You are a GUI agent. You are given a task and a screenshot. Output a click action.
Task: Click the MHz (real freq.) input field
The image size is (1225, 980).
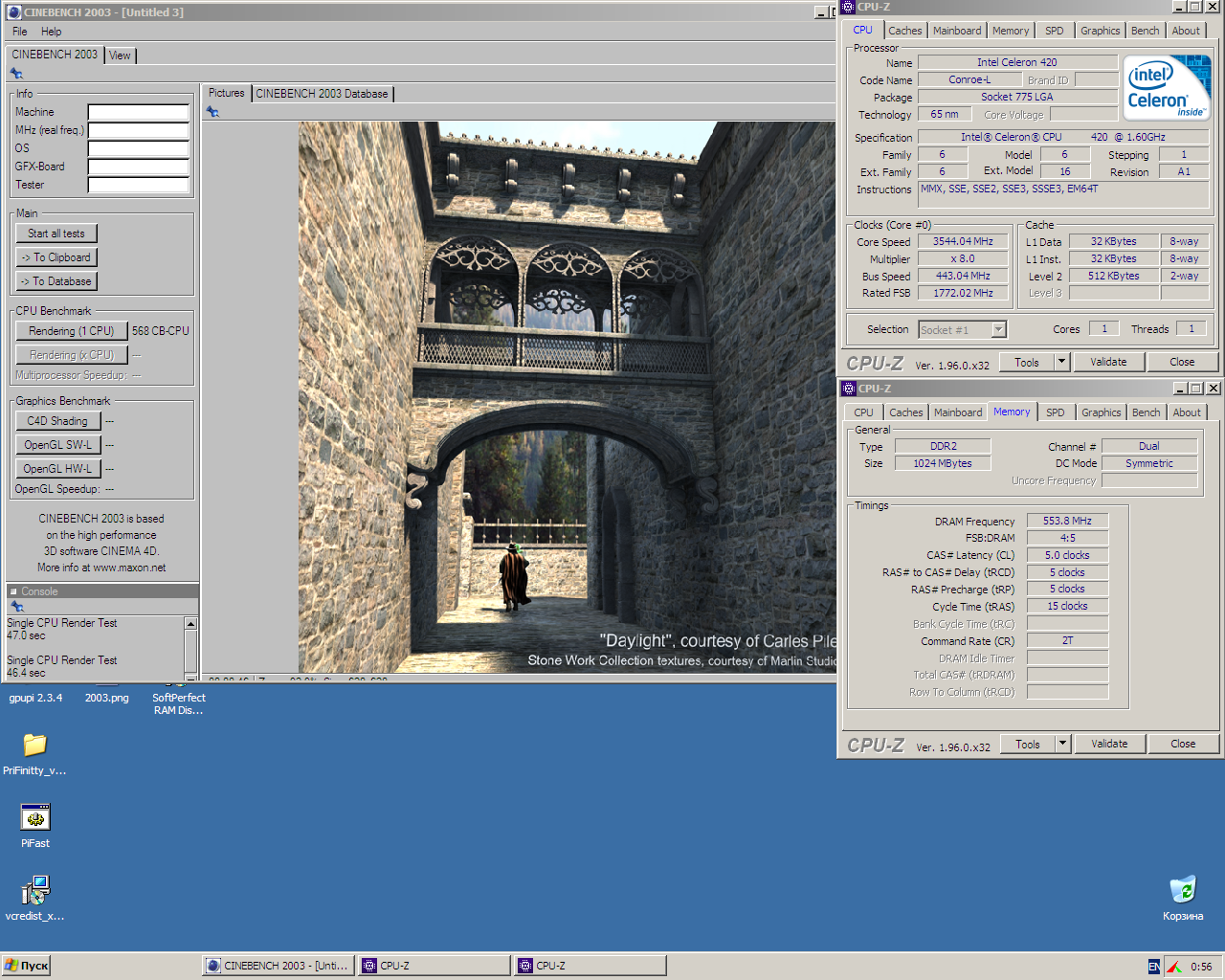point(139,130)
